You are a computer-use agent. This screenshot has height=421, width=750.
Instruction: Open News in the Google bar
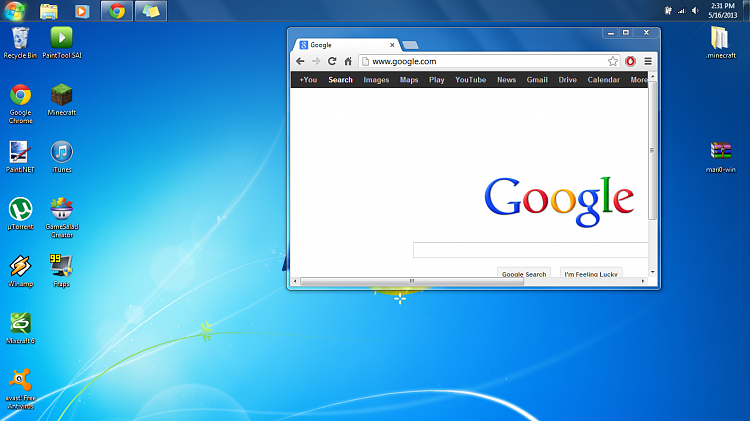coord(506,80)
